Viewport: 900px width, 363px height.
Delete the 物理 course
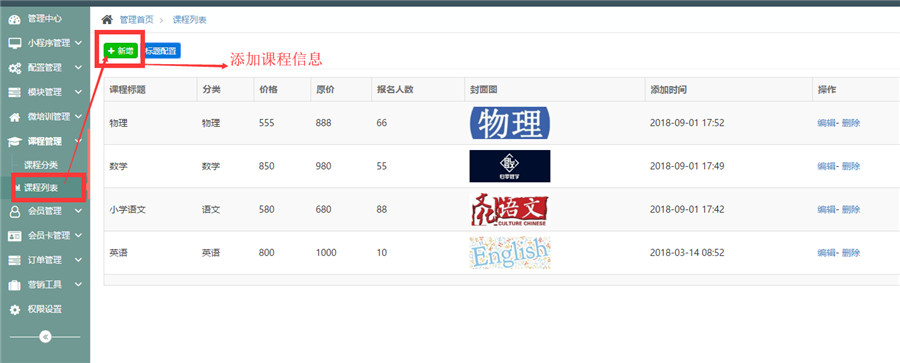[x=851, y=123]
